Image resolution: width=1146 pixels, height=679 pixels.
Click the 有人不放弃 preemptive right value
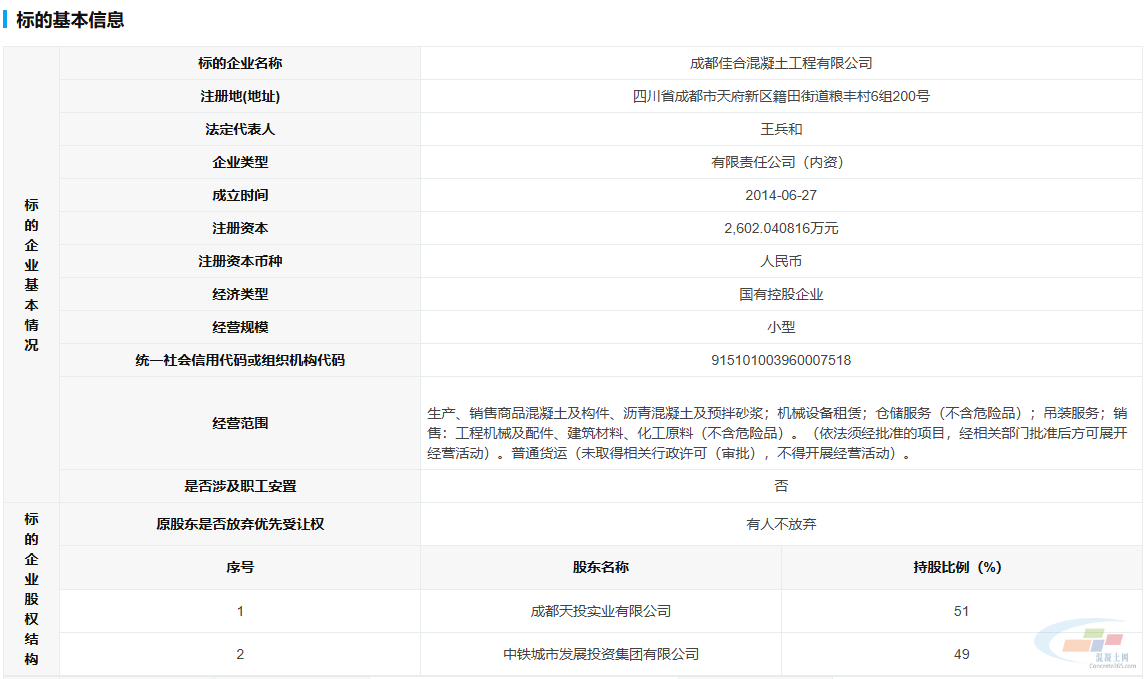pyautogui.click(x=781, y=524)
